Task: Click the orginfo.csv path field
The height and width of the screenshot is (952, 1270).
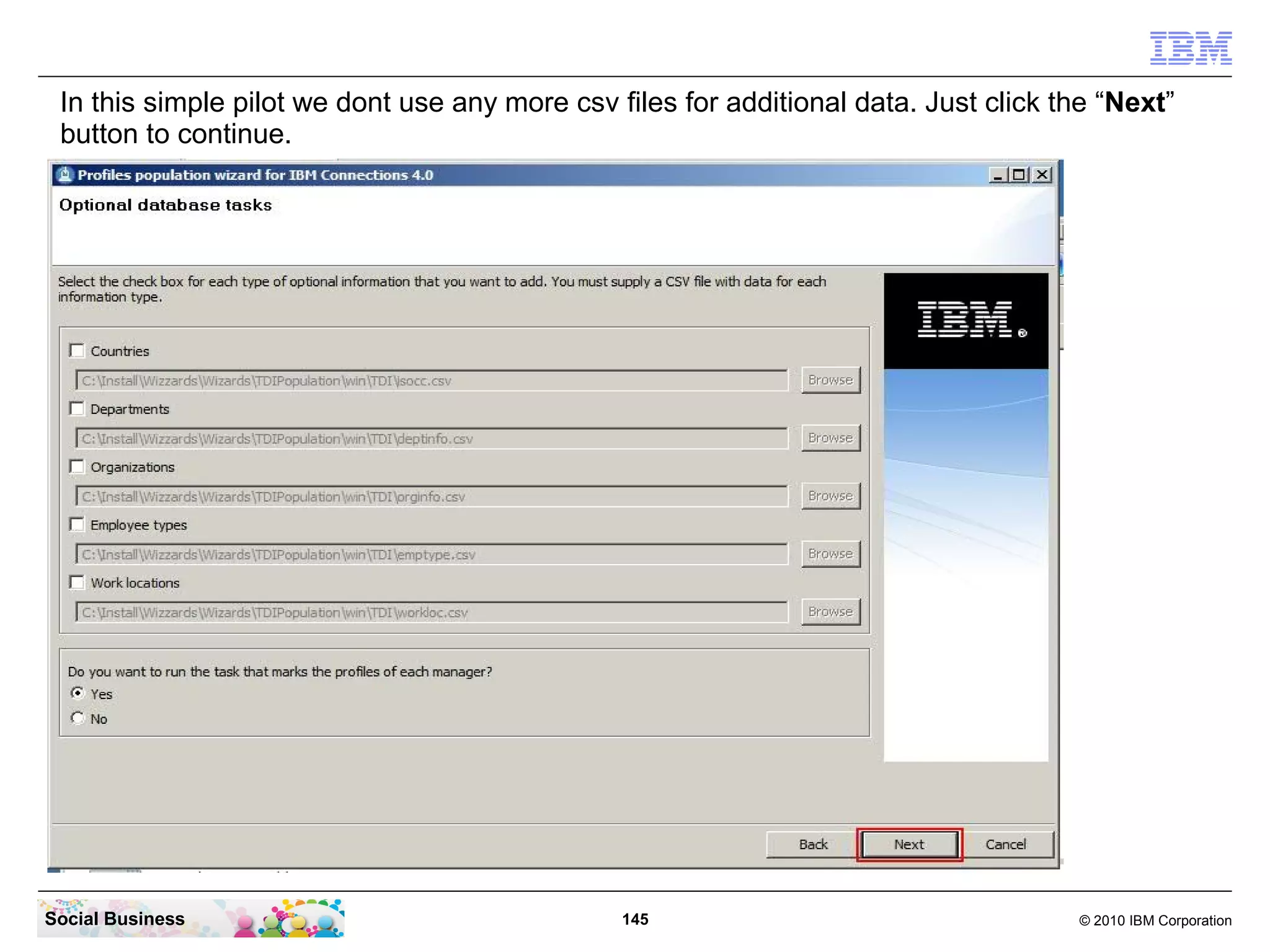Action: click(x=432, y=496)
